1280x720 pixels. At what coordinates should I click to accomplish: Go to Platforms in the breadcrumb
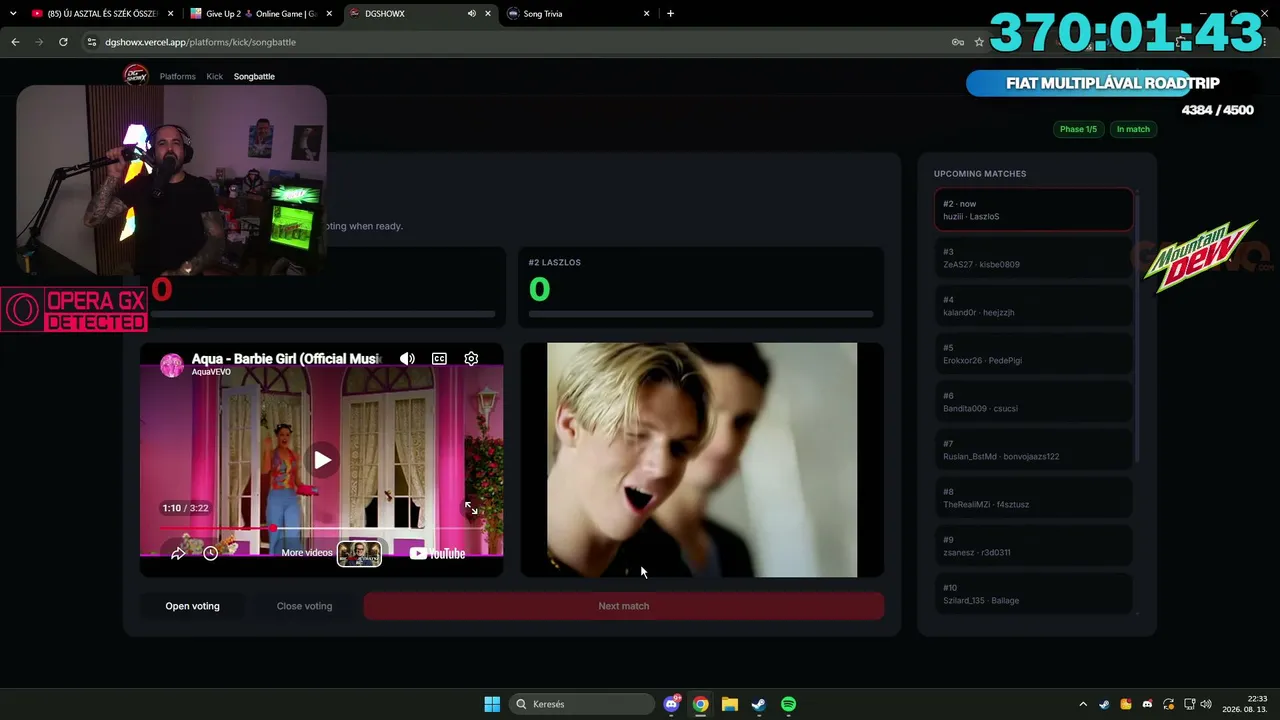[178, 76]
